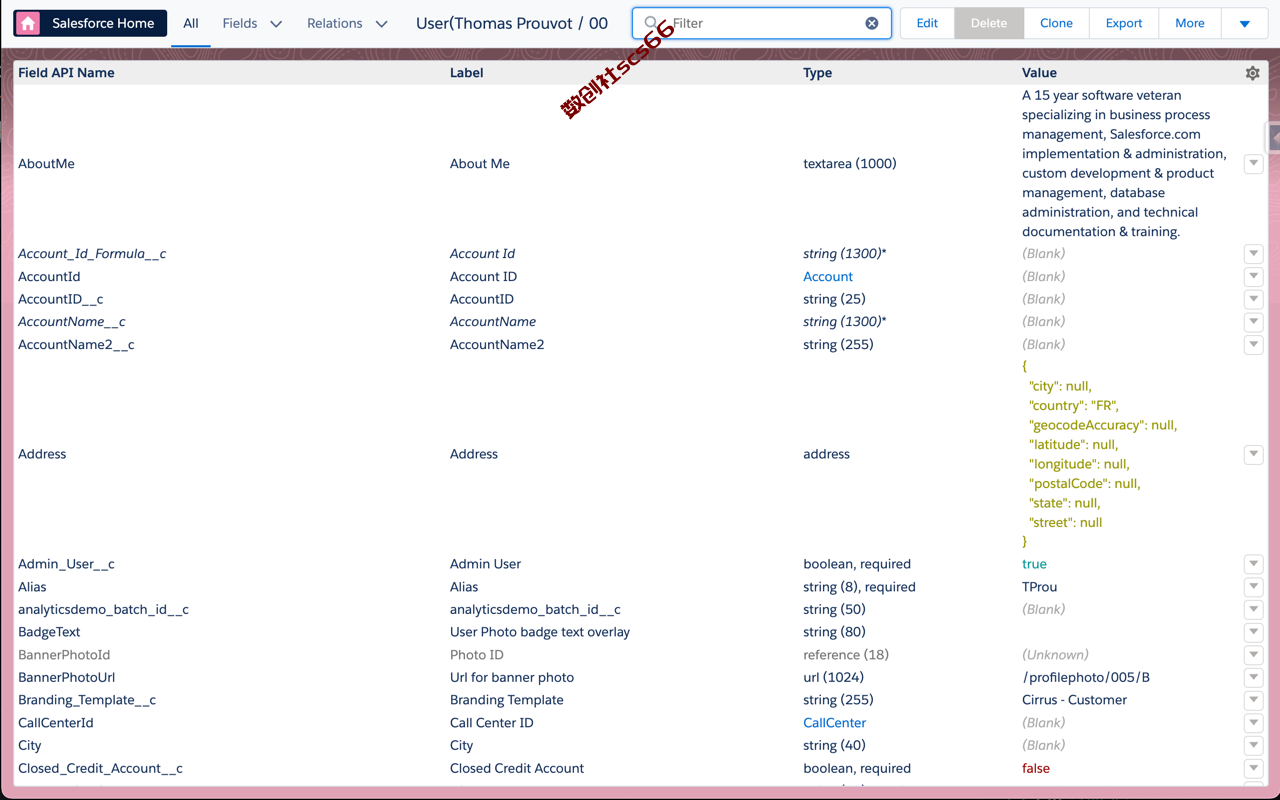Image resolution: width=1280 pixels, height=800 pixels.
Task: Open row actions for AccountName2__c row
Action: pos(1253,344)
